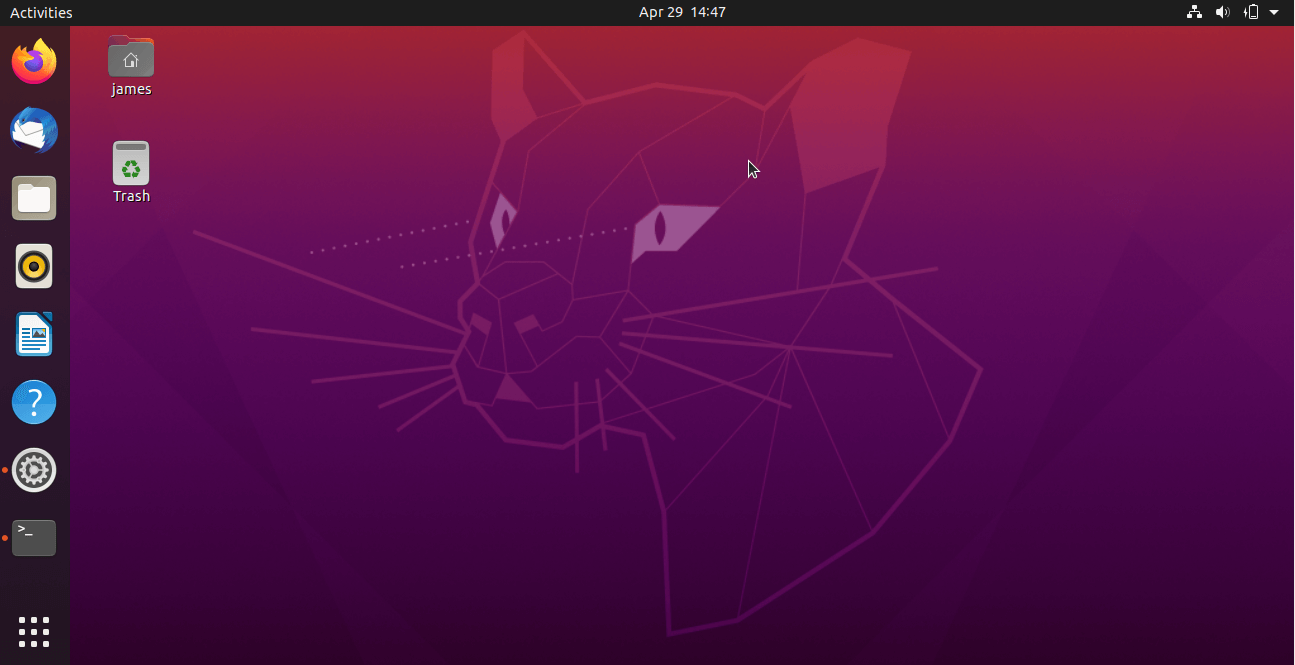Select the james home folder icon
Viewport: 1295px width, 665px height.
(x=131, y=56)
